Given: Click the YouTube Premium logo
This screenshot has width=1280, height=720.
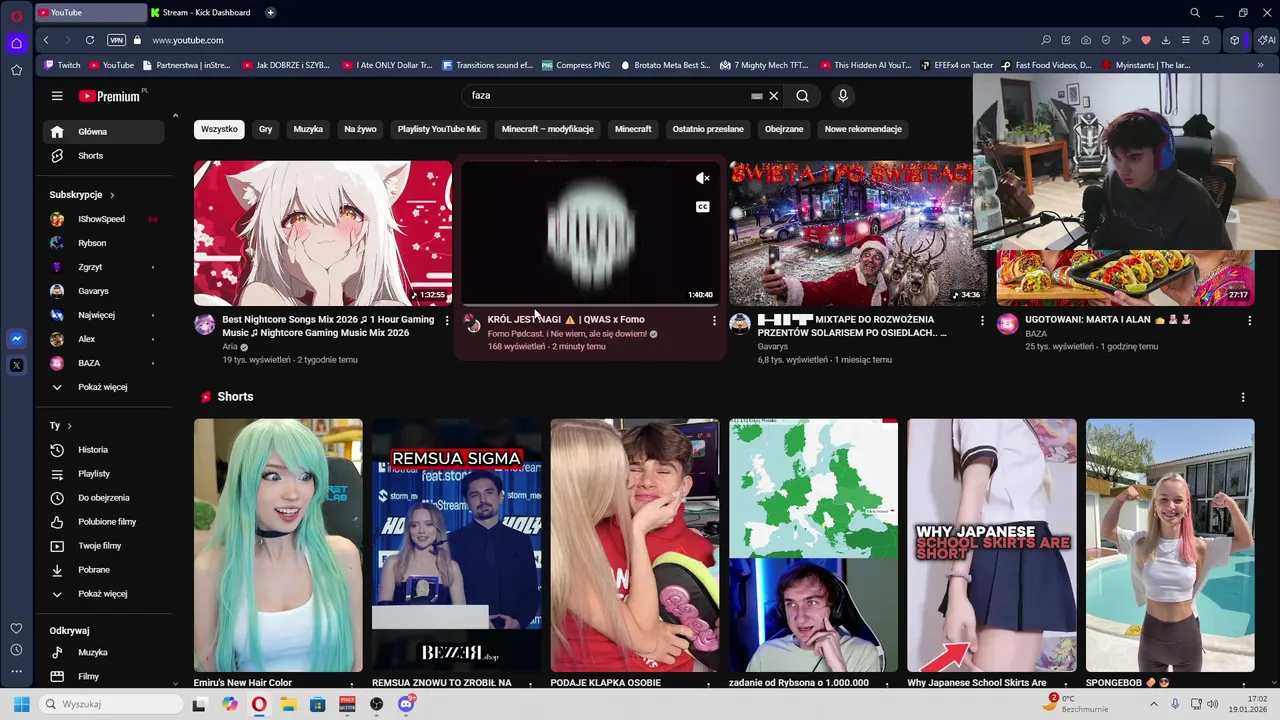Looking at the screenshot, I should 110,96.
